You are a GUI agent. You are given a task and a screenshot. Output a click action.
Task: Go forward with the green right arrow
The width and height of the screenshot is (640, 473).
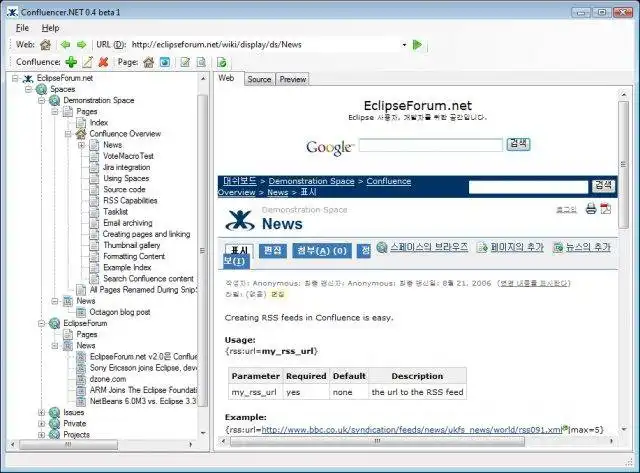[x=81, y=45]
